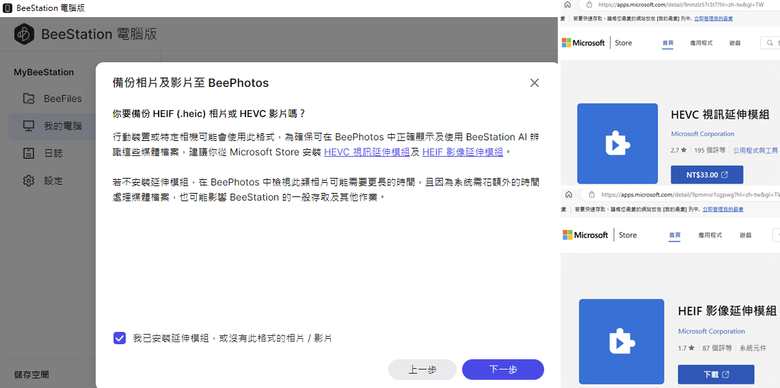Click the 下載 button on the HEIF page
The width and height of the screenshot is (780, 388).
pyautogui.click(x=716, y=375)
